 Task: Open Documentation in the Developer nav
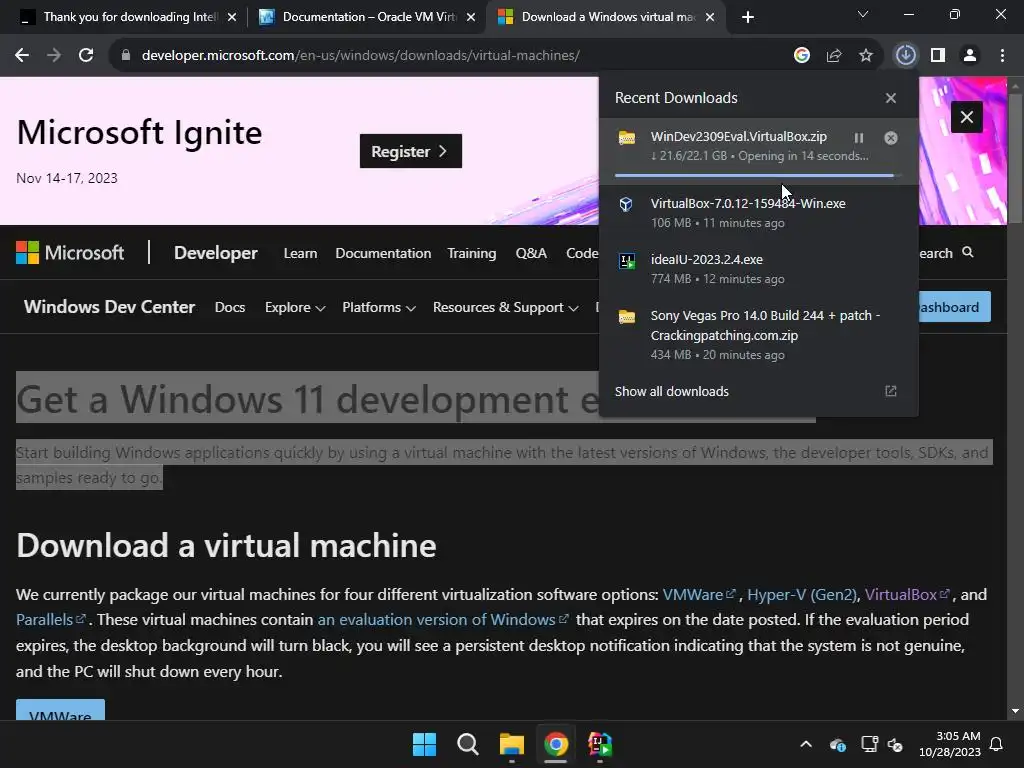tap(383, 253)
